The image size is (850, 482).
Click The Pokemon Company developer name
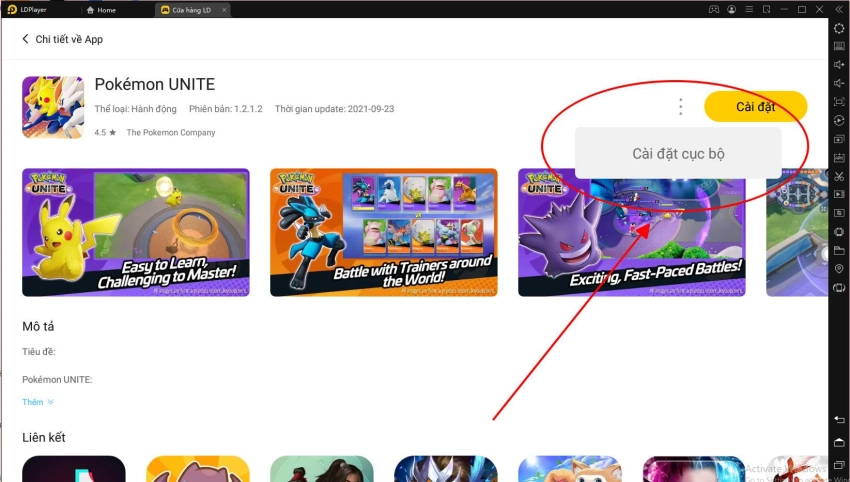coord(171,132)
